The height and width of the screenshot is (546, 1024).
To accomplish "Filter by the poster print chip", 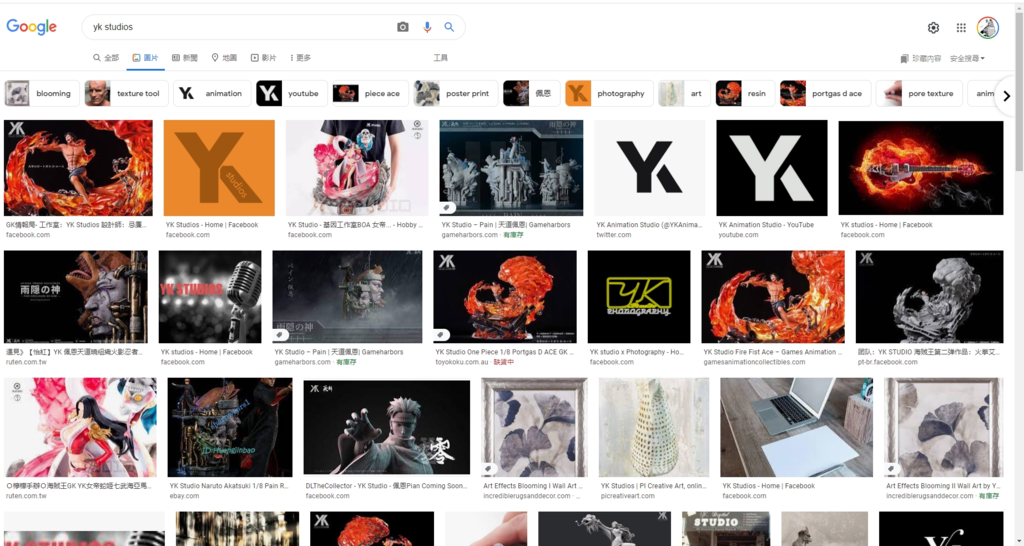I will [x=456, y=93].
